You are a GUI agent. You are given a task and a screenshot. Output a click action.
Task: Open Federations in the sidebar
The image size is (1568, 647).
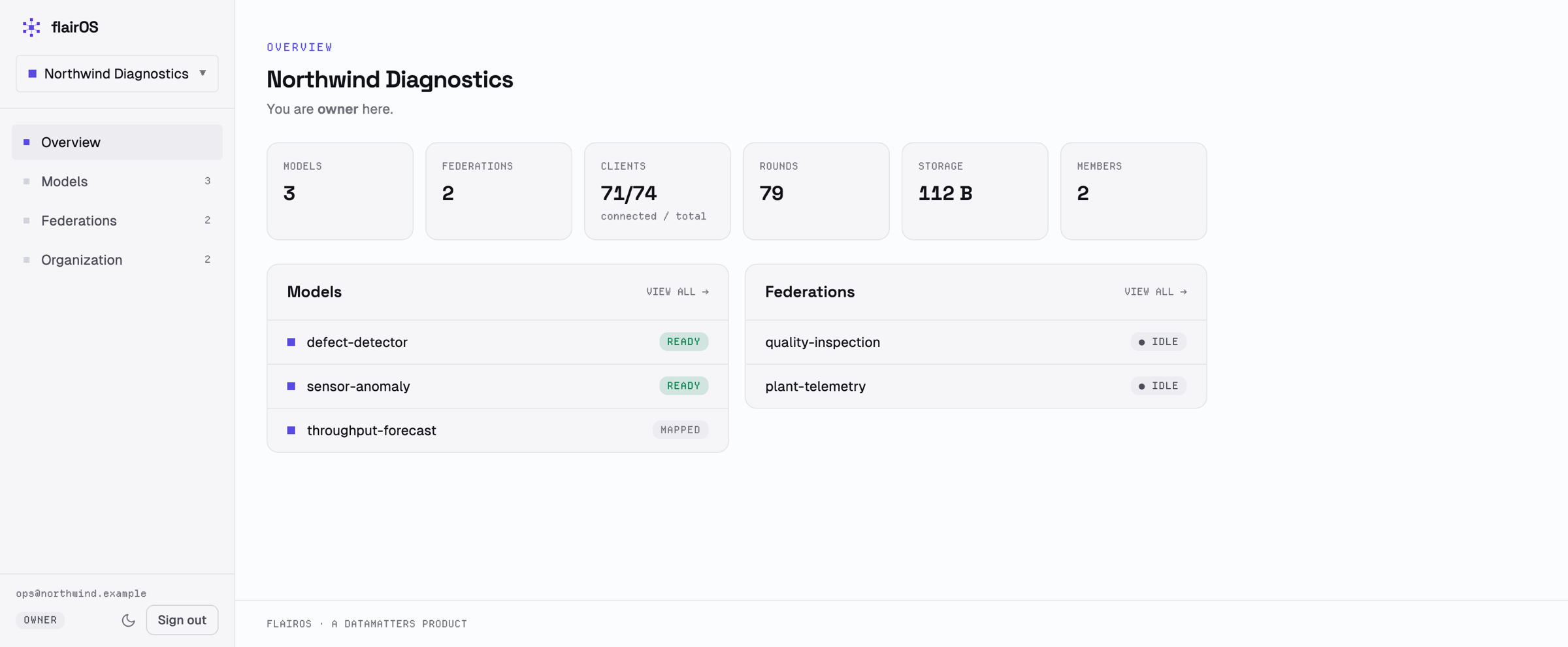117,221
